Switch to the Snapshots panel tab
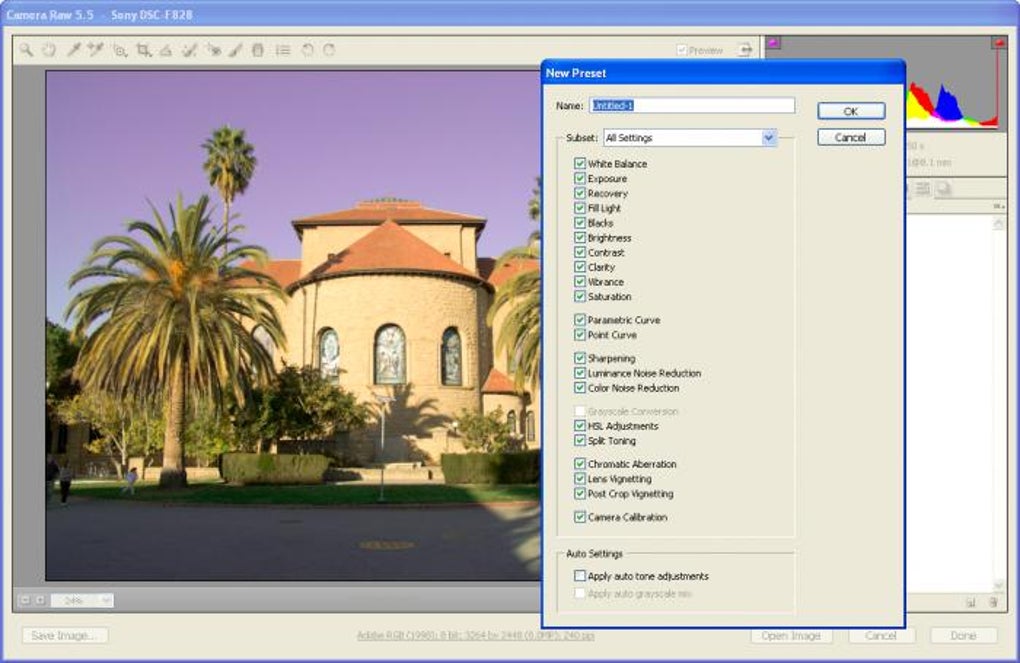This screenshot has height=663, width=1020. pyautogui.click(x=943, y=189)
